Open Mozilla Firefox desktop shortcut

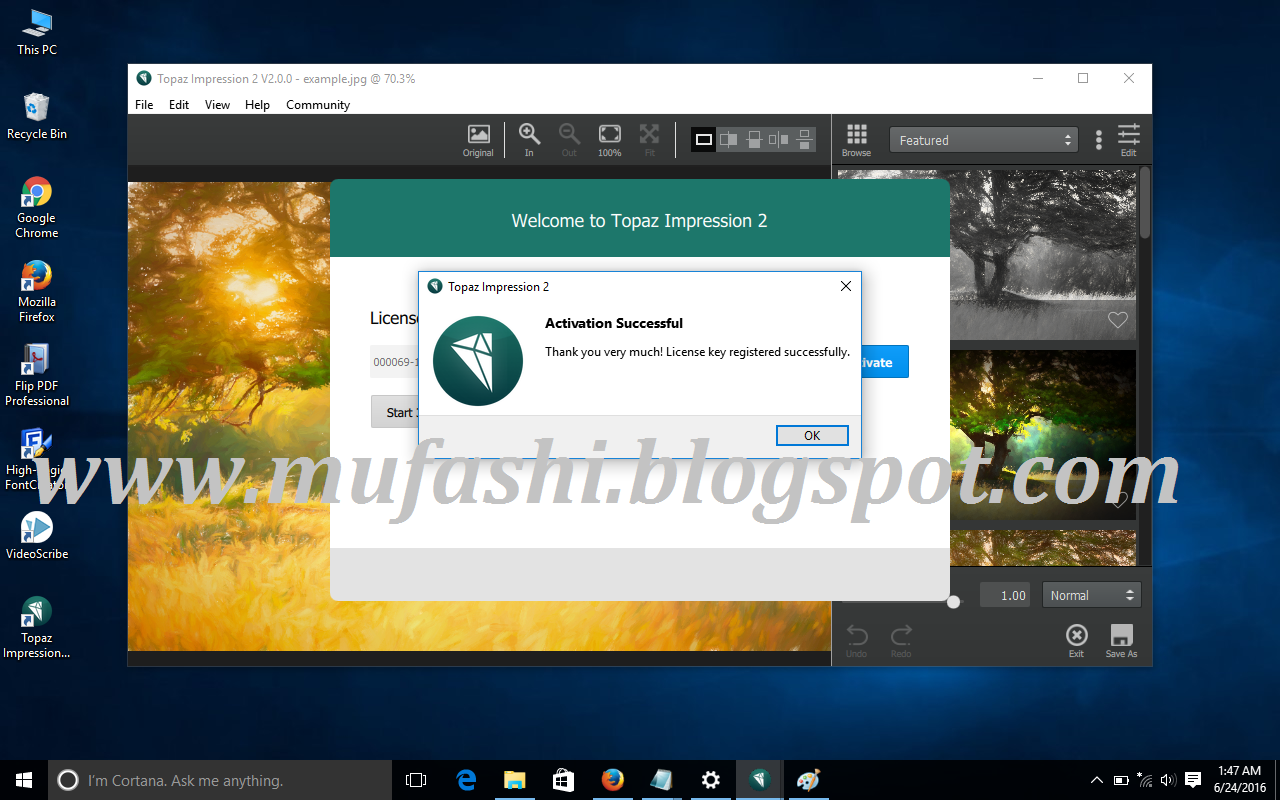coord(37,292)
